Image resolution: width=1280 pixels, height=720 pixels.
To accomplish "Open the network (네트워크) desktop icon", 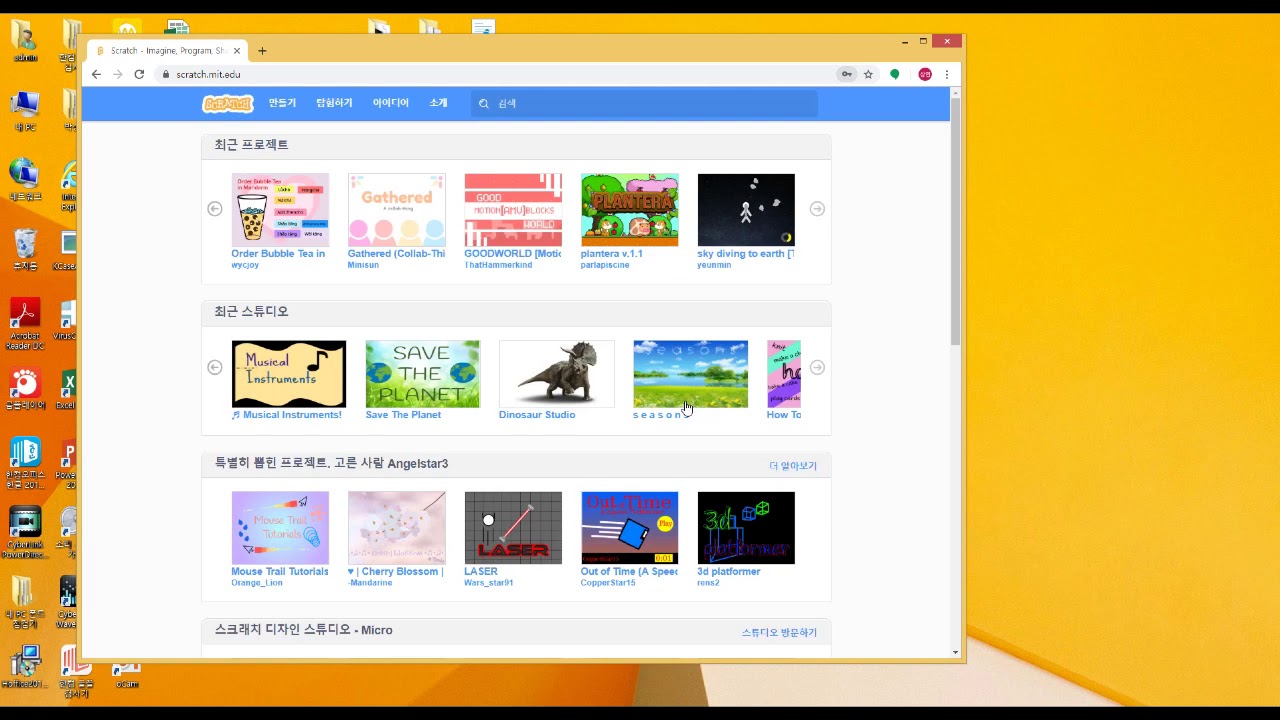I will tap(24, 180).
